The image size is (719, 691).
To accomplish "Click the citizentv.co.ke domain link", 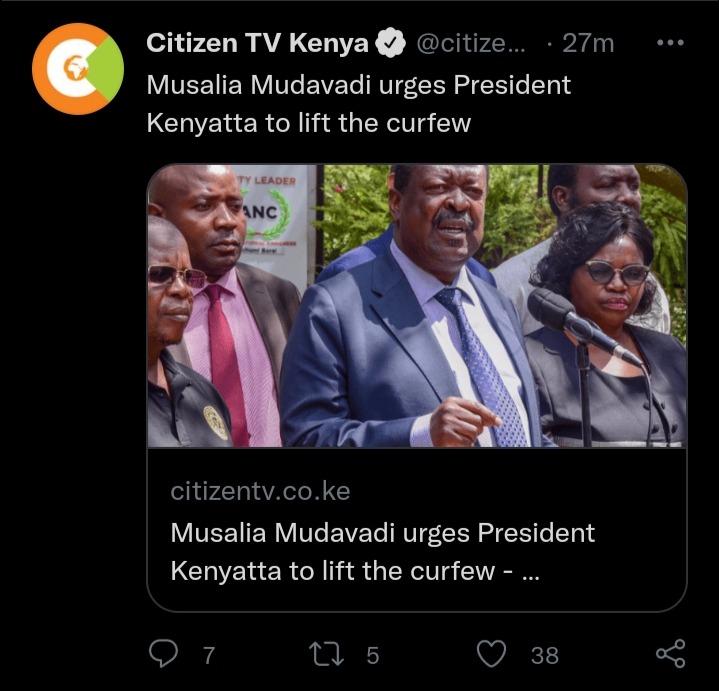I will (x=260, y=491).
